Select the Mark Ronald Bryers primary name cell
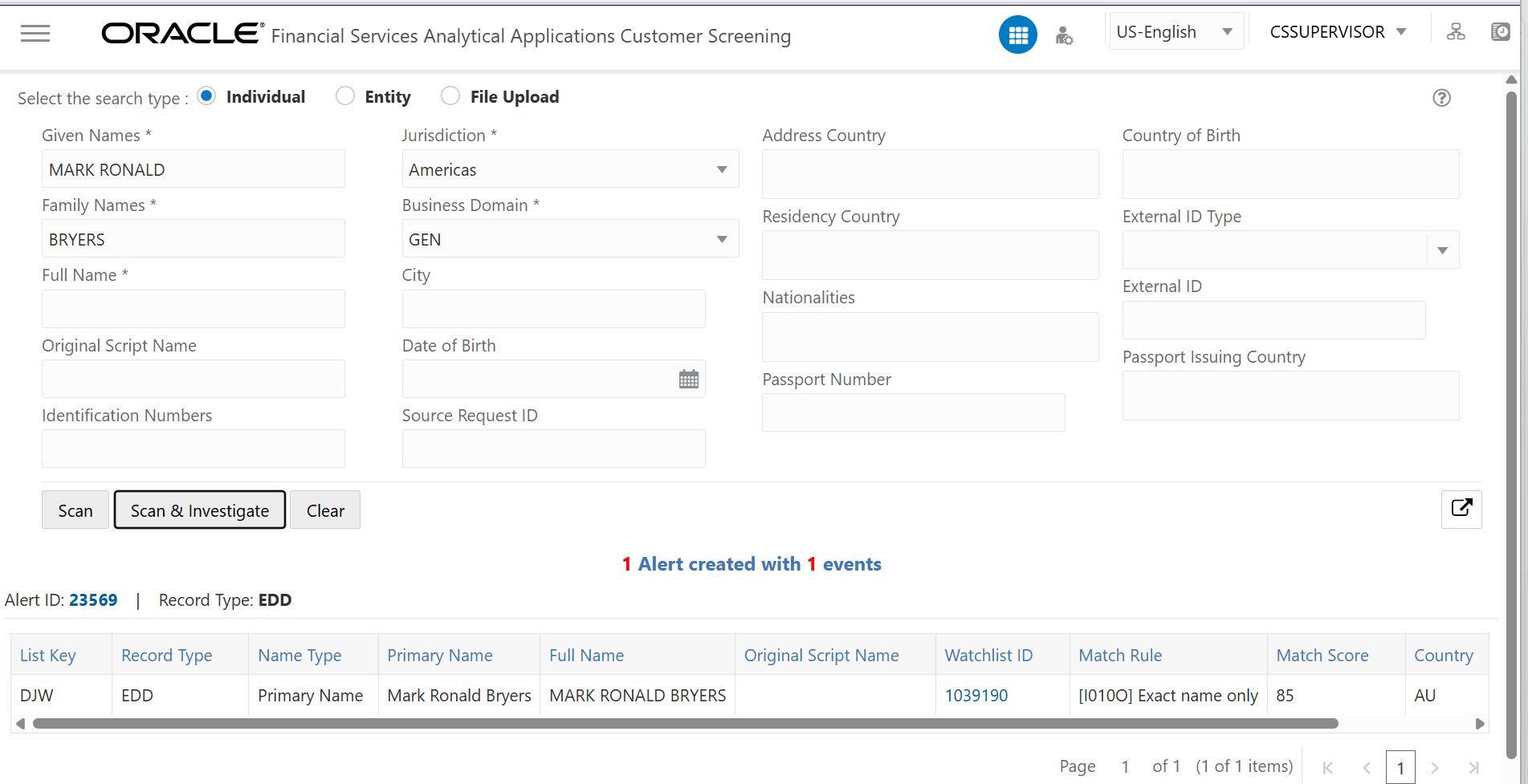The height and width of the screenshot is (784, 1528). [459, 696]
